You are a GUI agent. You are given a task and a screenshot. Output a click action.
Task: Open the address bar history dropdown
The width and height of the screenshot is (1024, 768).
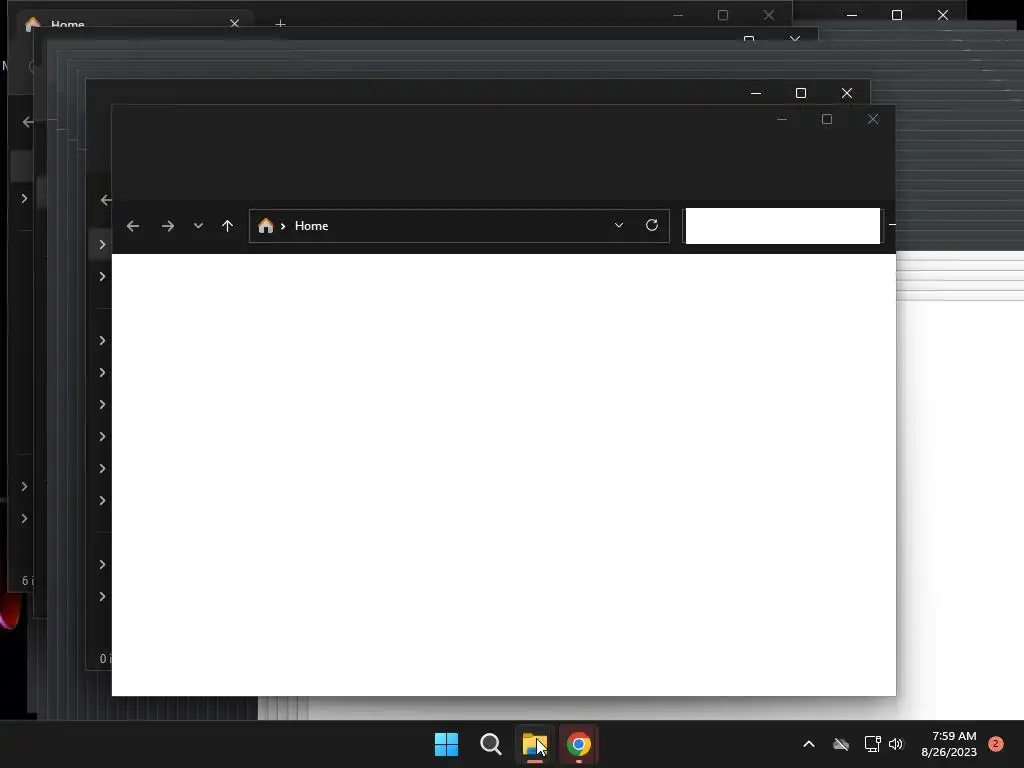point(618,225)
